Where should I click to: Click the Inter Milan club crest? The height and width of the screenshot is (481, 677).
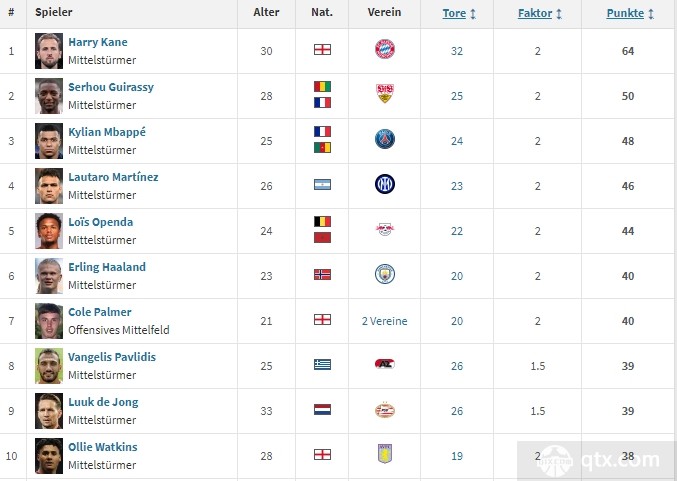coord(385,185)
